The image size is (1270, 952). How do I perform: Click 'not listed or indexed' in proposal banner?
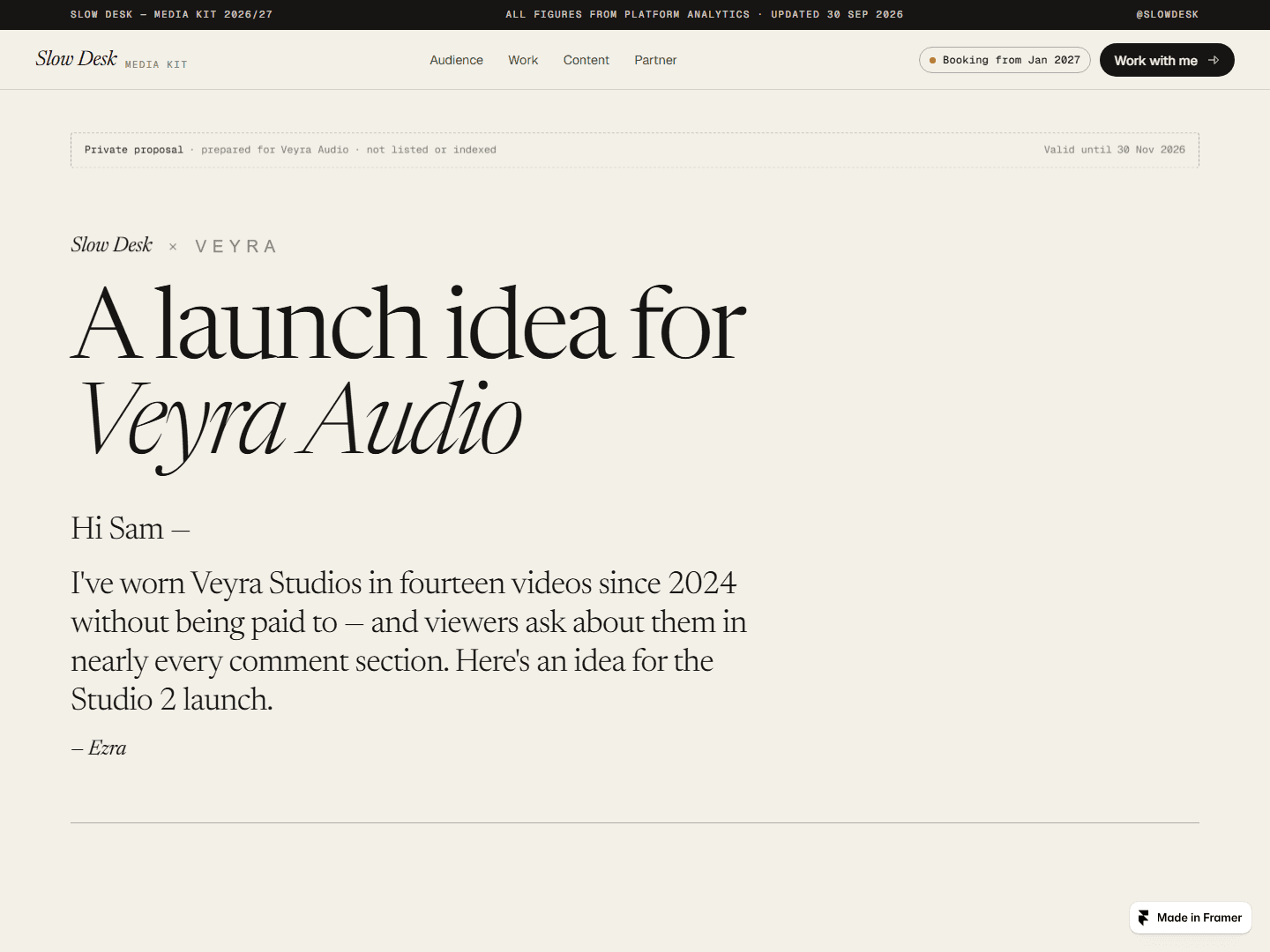point(431,150)
